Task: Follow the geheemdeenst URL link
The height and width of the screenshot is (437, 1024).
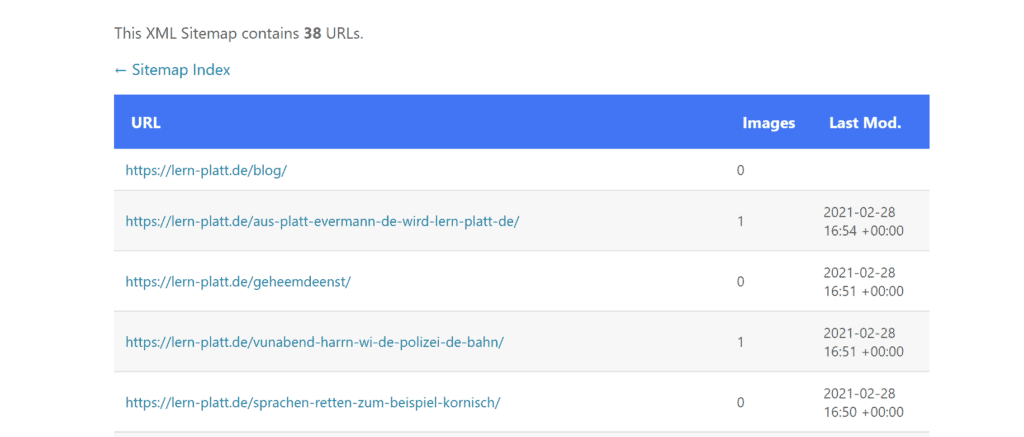Action: (238, 282)
